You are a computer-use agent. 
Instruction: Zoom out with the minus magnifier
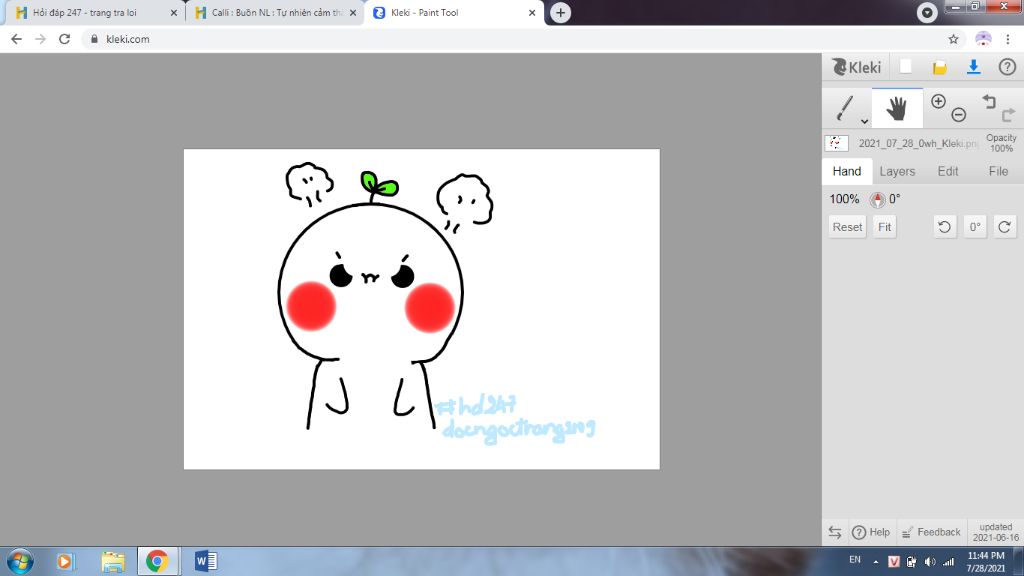point(959,115)
